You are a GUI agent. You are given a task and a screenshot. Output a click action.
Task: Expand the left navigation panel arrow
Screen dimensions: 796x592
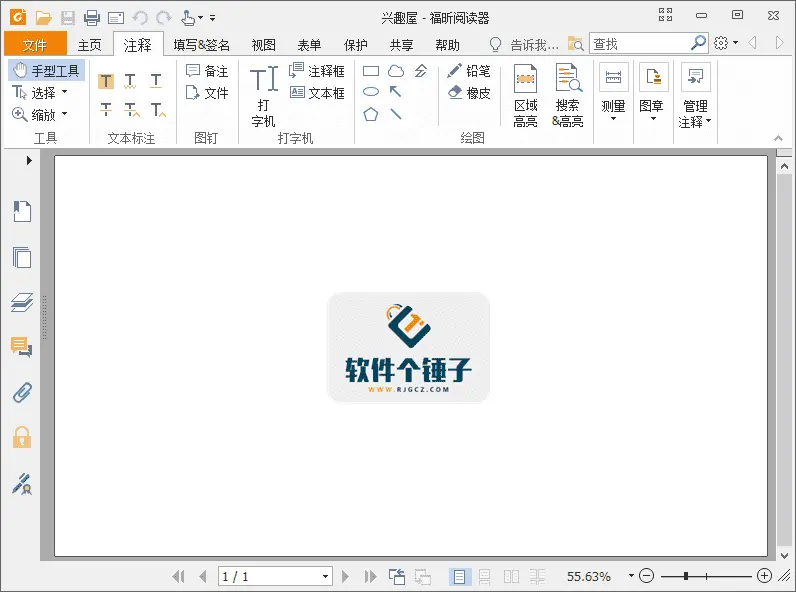[x=29, y=160]
